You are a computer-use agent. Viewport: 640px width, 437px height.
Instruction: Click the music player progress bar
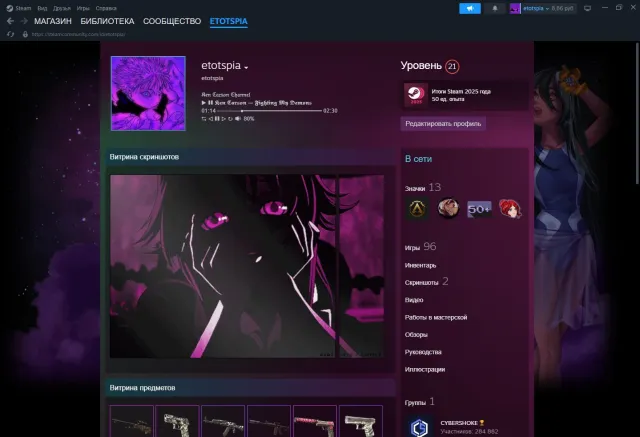269,111
